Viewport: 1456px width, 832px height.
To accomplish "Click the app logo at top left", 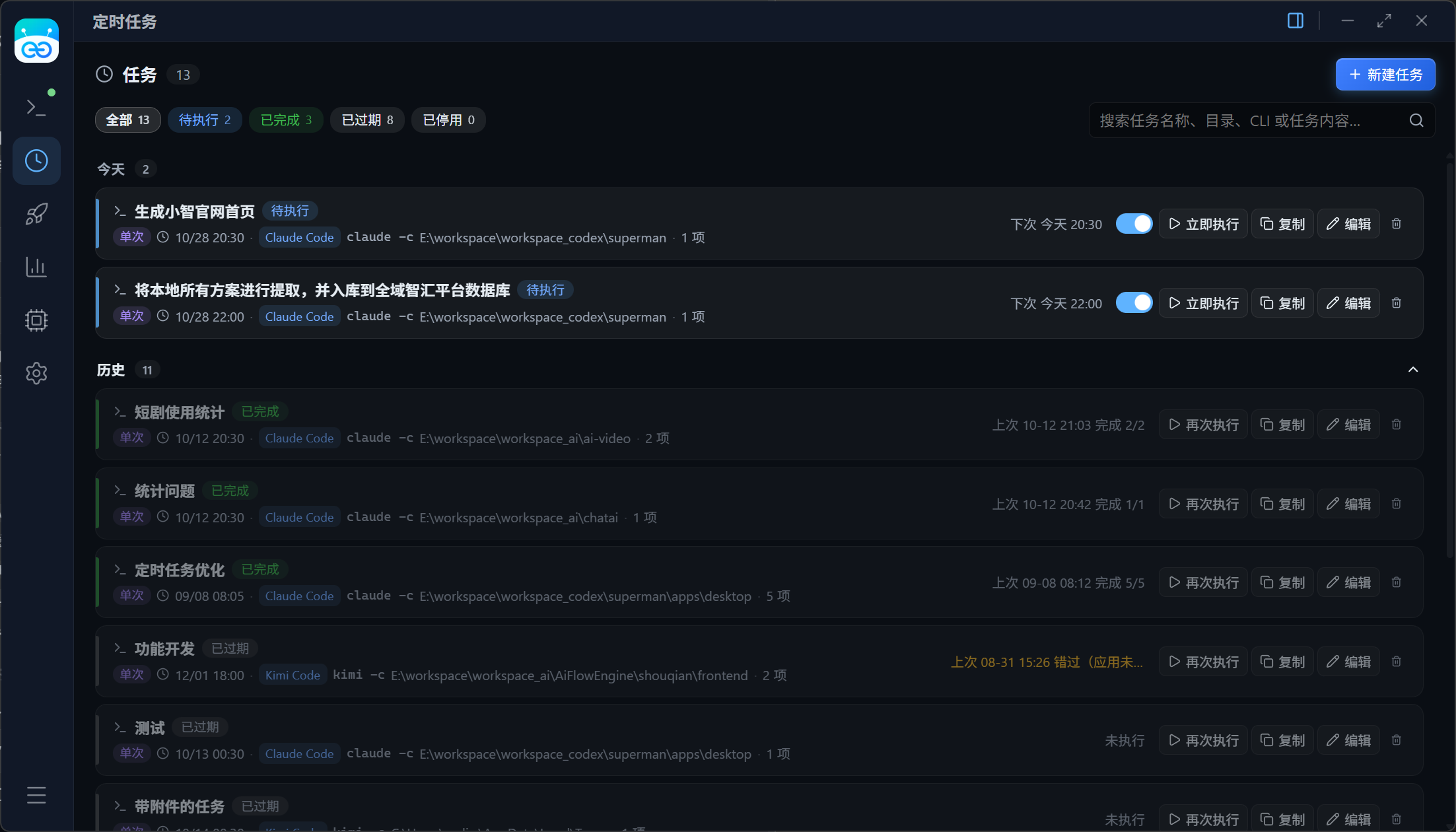I will coord(36,41).
